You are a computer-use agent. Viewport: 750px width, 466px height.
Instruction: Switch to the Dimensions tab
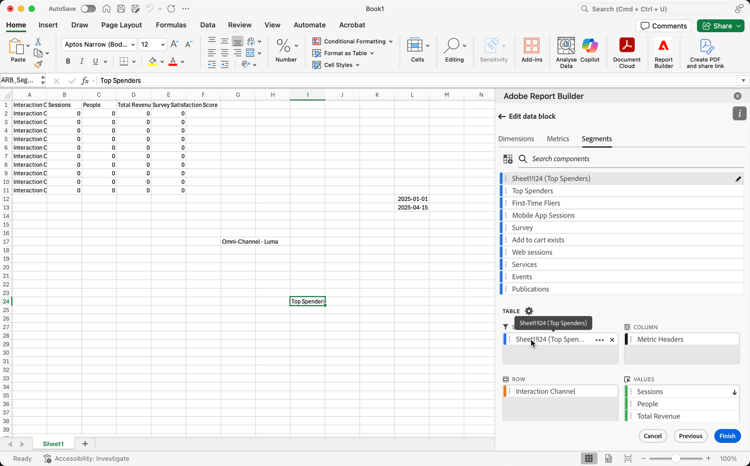click(x=516, y=139)
